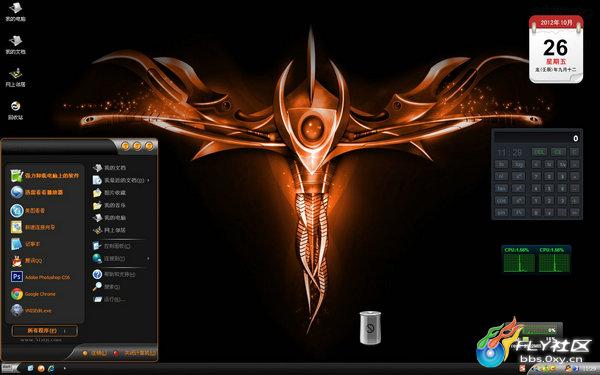Click the calculator widget display field
This screenshot has height=375, width=600.
537,138
